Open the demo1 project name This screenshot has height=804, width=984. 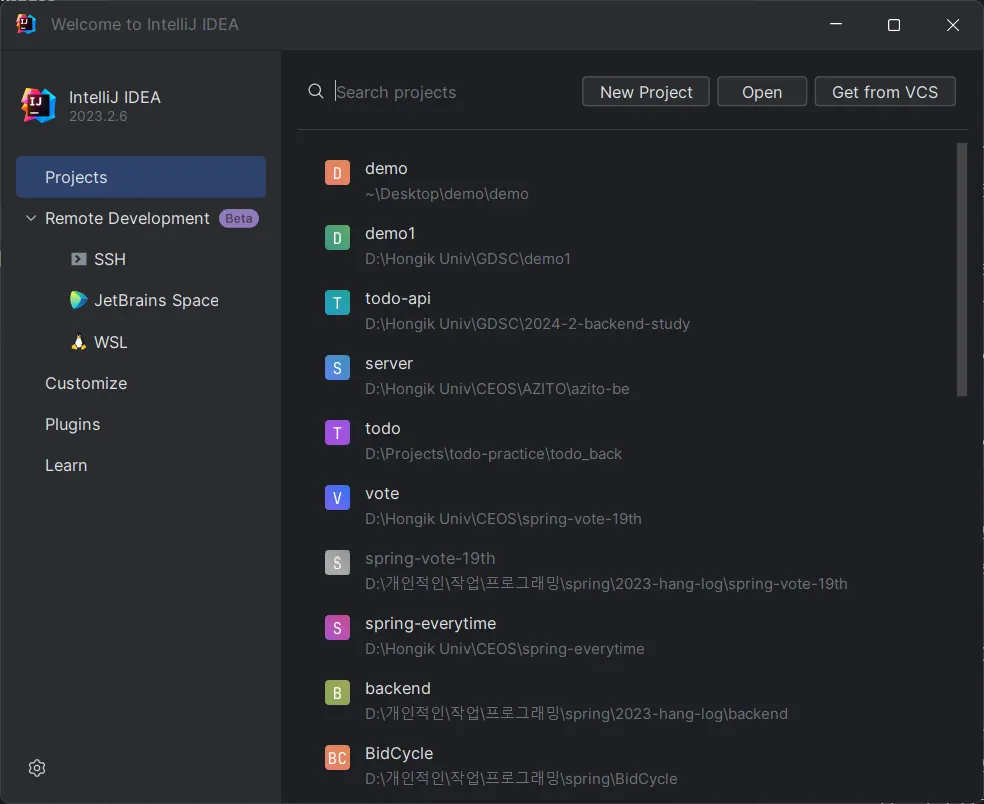click(x=390, y=233)
